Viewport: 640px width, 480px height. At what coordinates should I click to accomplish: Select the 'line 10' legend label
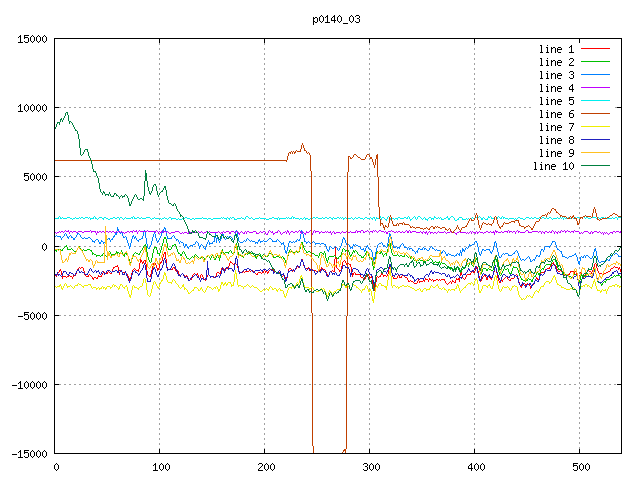click(553, 166)
